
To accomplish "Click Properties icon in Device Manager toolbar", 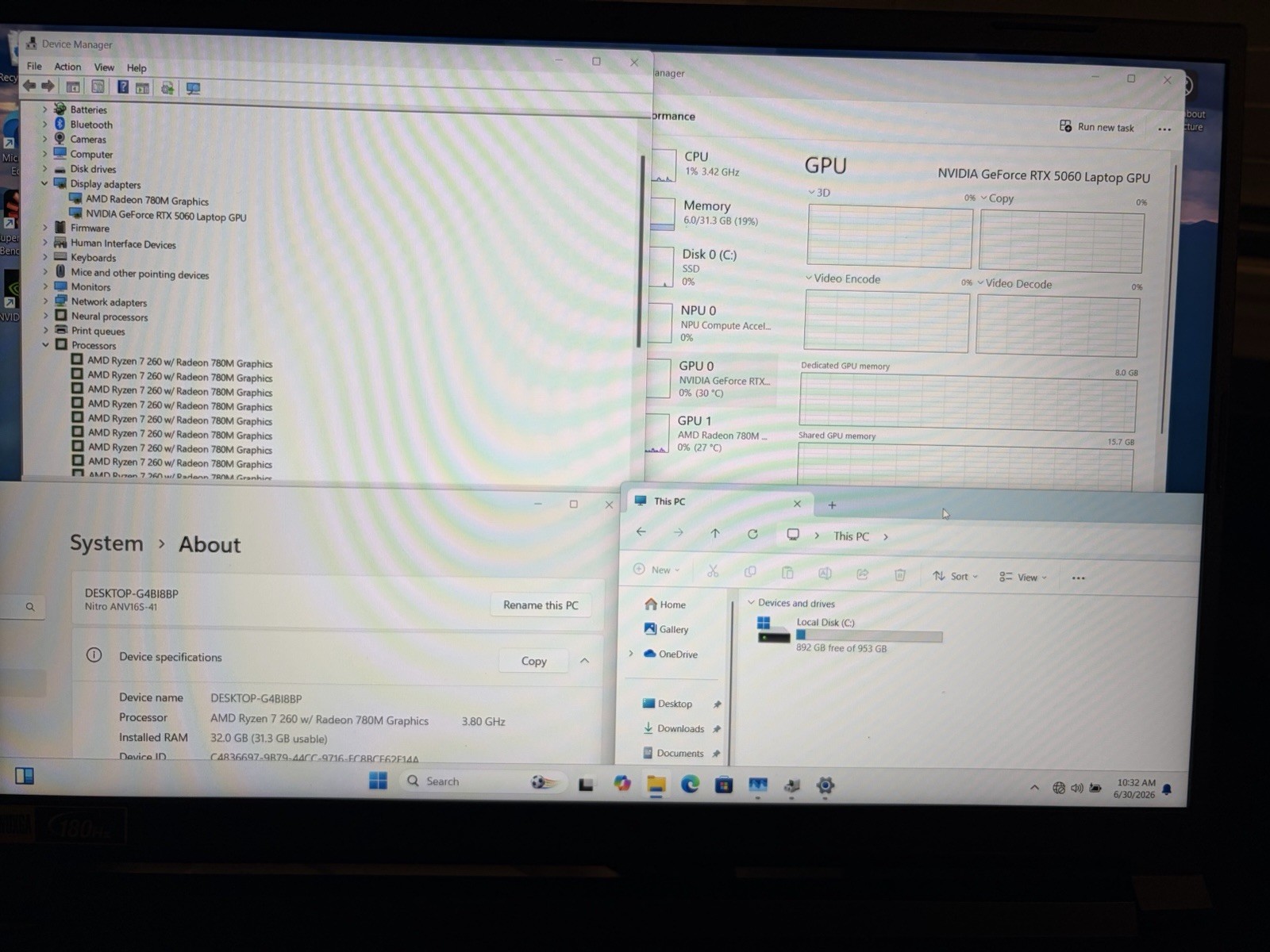I will [98, 86].
